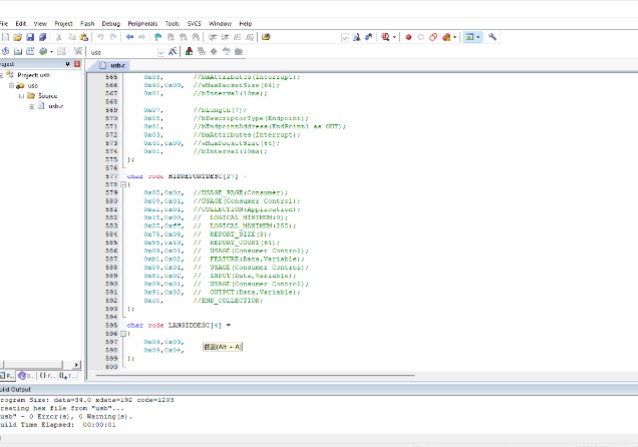This screenshot has width=638, height=447.
Task: Click the Disable All Breakpoints icon
Action: point(433,37)
